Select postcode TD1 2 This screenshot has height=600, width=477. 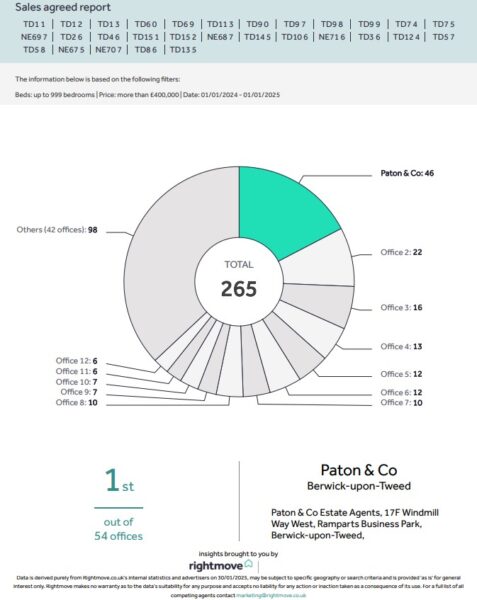pos(71,24)
